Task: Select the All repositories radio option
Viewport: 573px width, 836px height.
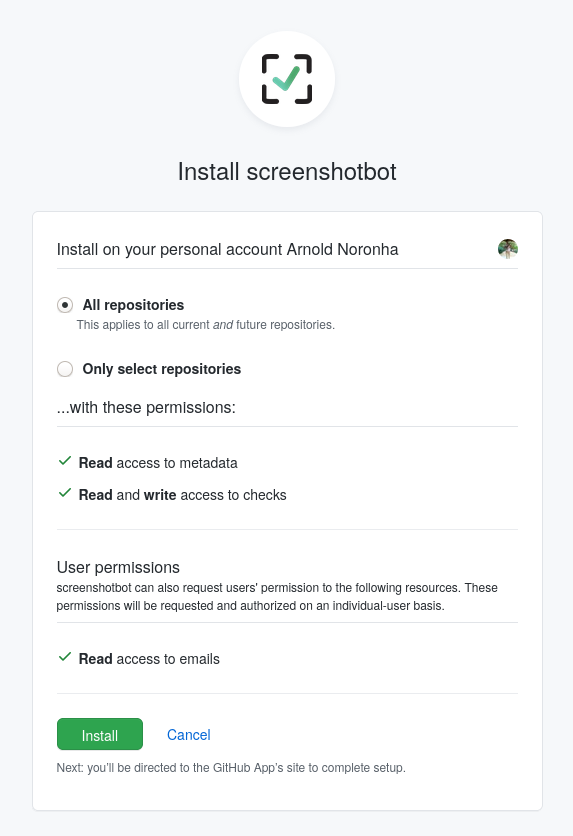Action: coord(65,305)
